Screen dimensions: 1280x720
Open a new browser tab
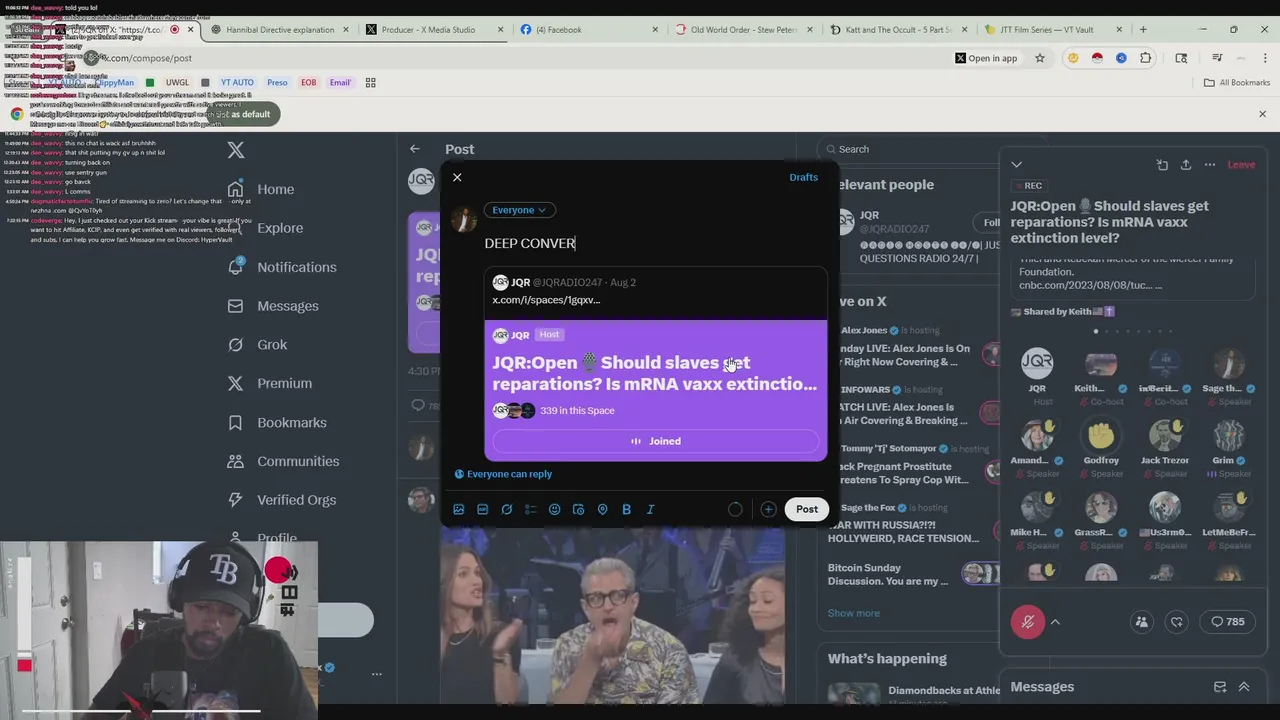click(x=1143, y=30)
